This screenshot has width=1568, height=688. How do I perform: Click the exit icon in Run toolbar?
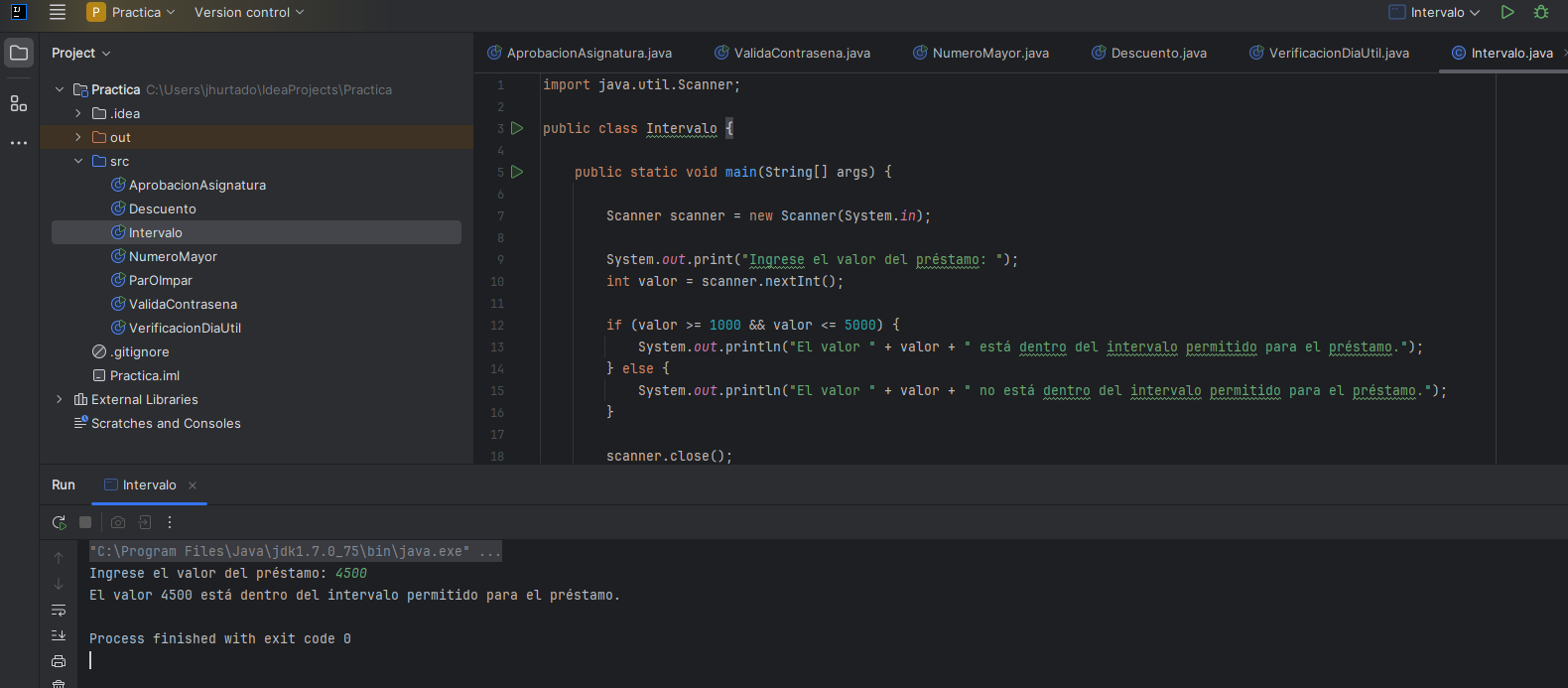click(145, 522)
